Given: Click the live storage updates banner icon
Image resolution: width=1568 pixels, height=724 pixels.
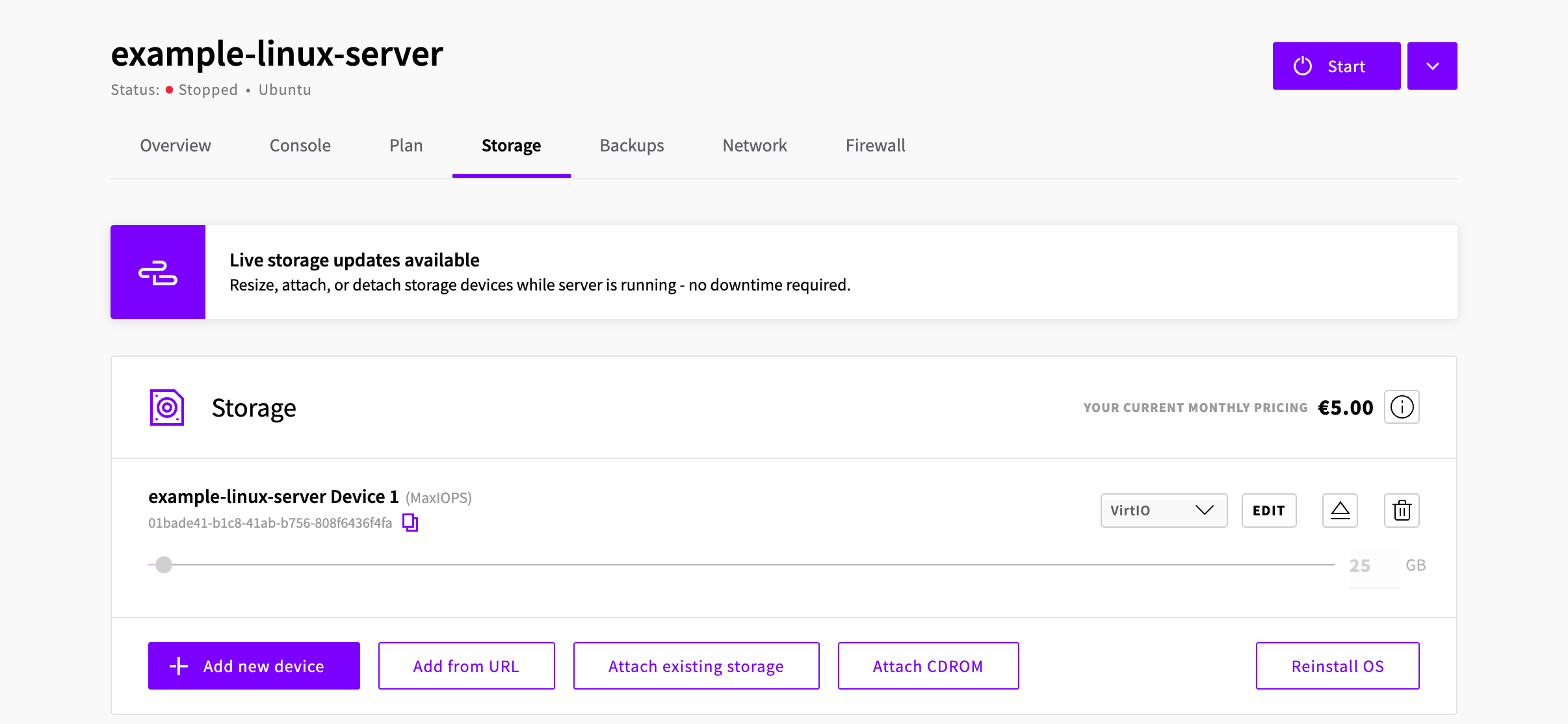Looking at the screenshot, I should click(x=158, y=272).
